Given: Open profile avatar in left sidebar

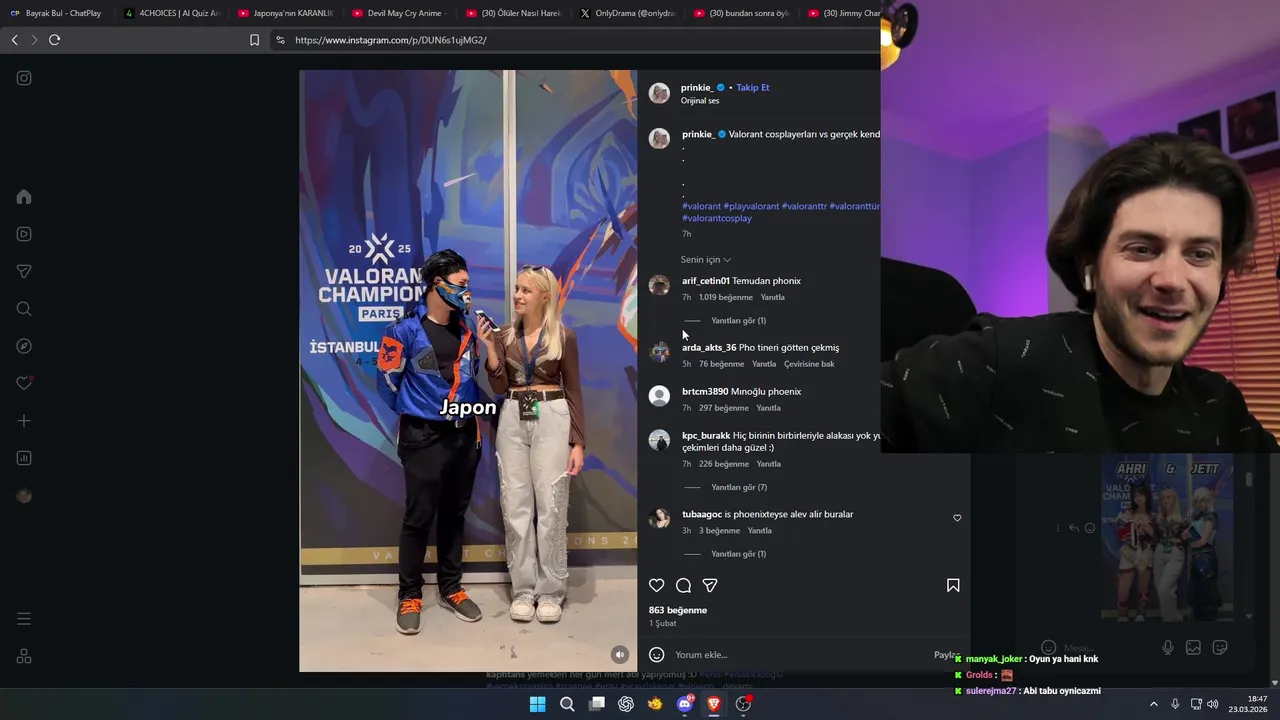Looking at the screenshot, I should coord(24,496).
